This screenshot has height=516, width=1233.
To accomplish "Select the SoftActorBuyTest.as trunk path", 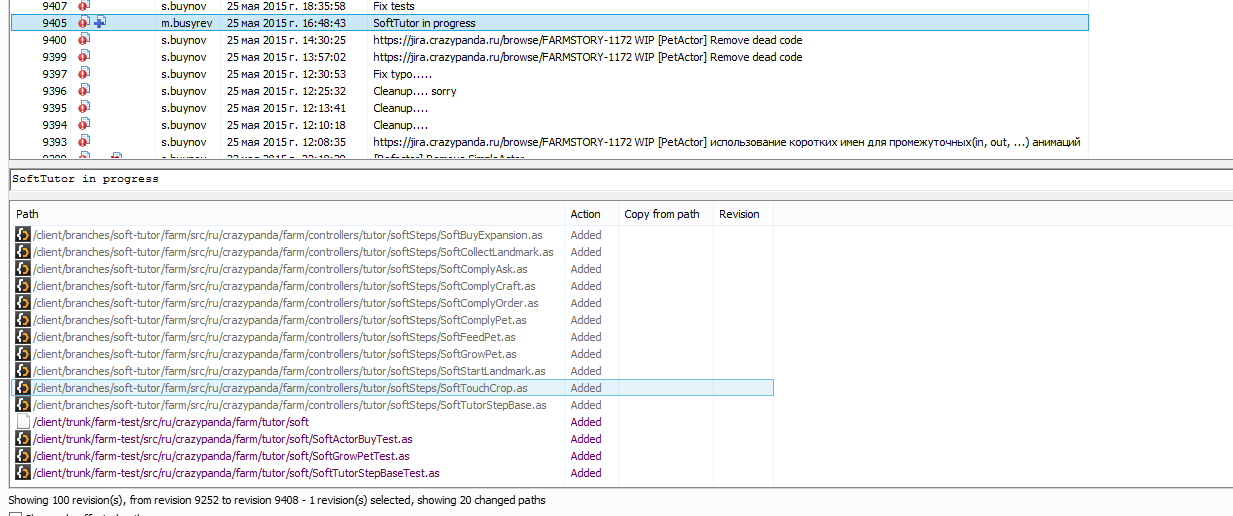I will [x=223, y=439].
